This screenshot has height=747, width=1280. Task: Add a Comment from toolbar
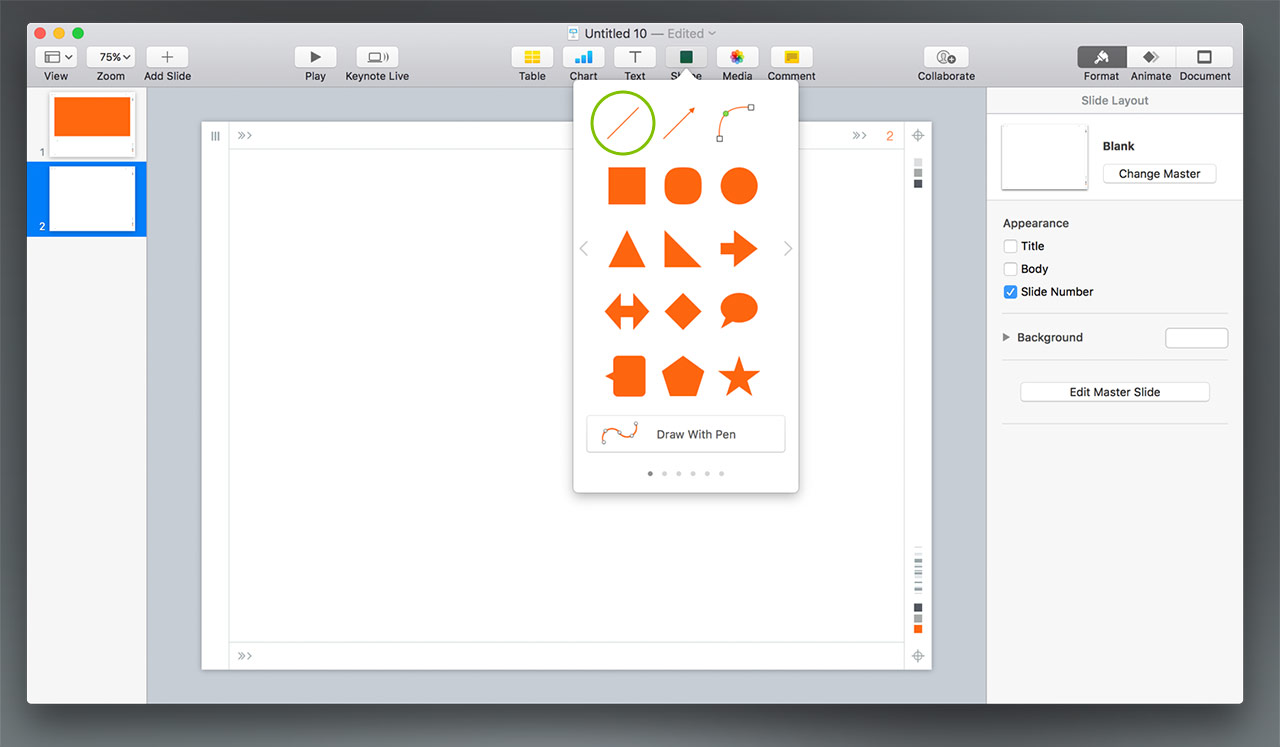tap(791, 58)
